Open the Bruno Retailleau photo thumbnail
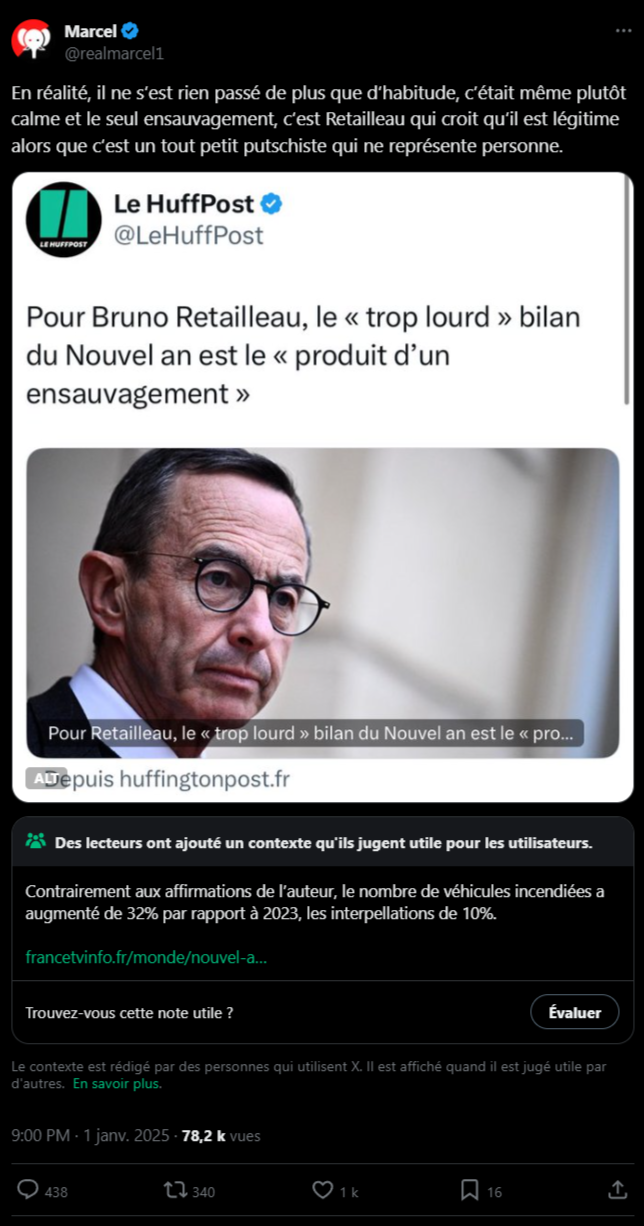 (322, 603)
